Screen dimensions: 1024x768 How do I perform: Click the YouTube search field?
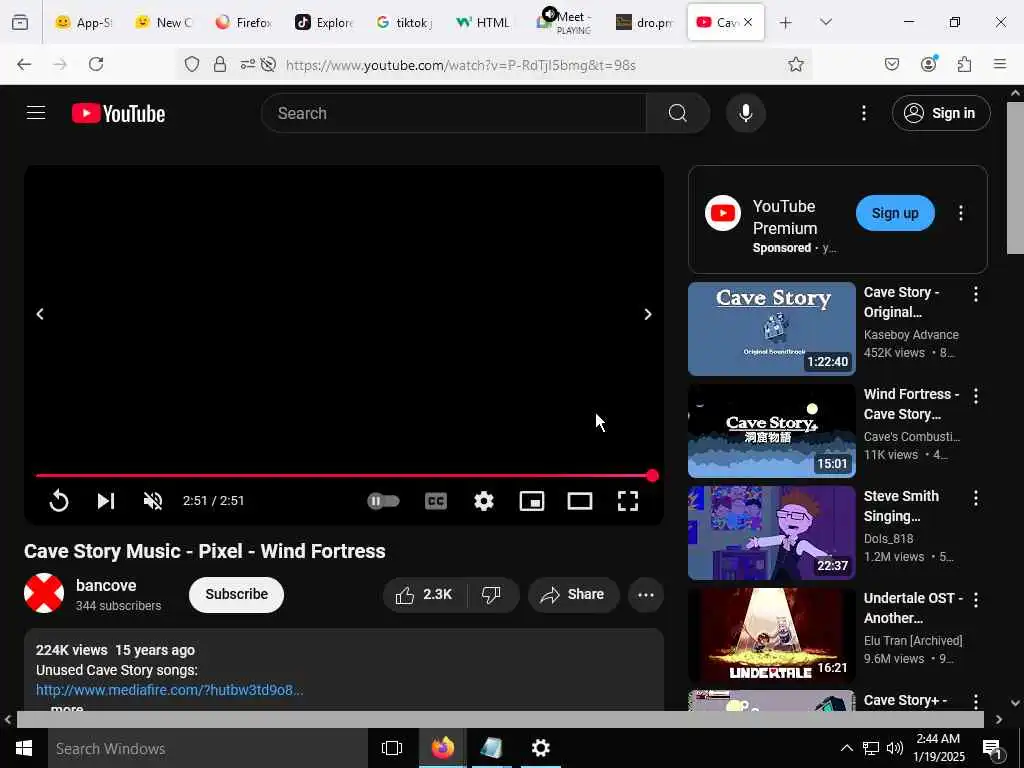(454, 113)
